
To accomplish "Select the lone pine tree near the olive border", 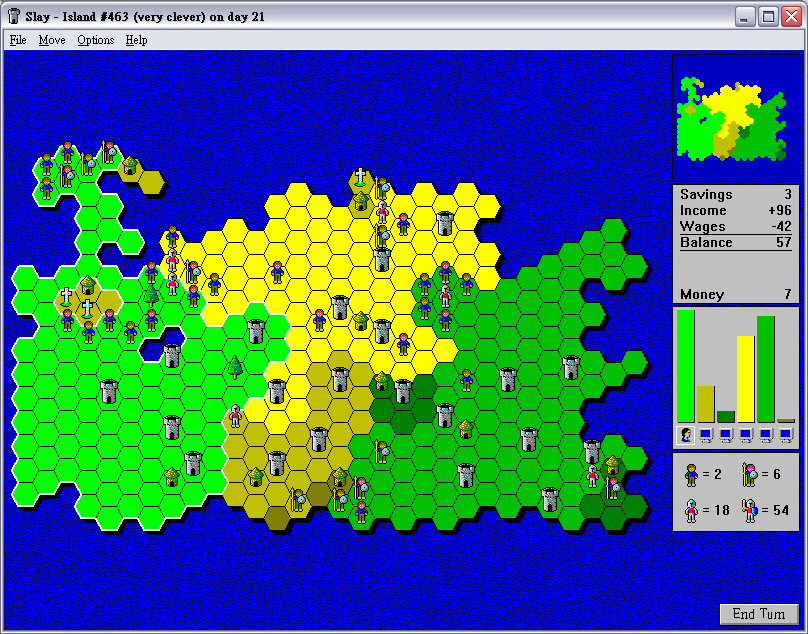I will pos(235,366).
